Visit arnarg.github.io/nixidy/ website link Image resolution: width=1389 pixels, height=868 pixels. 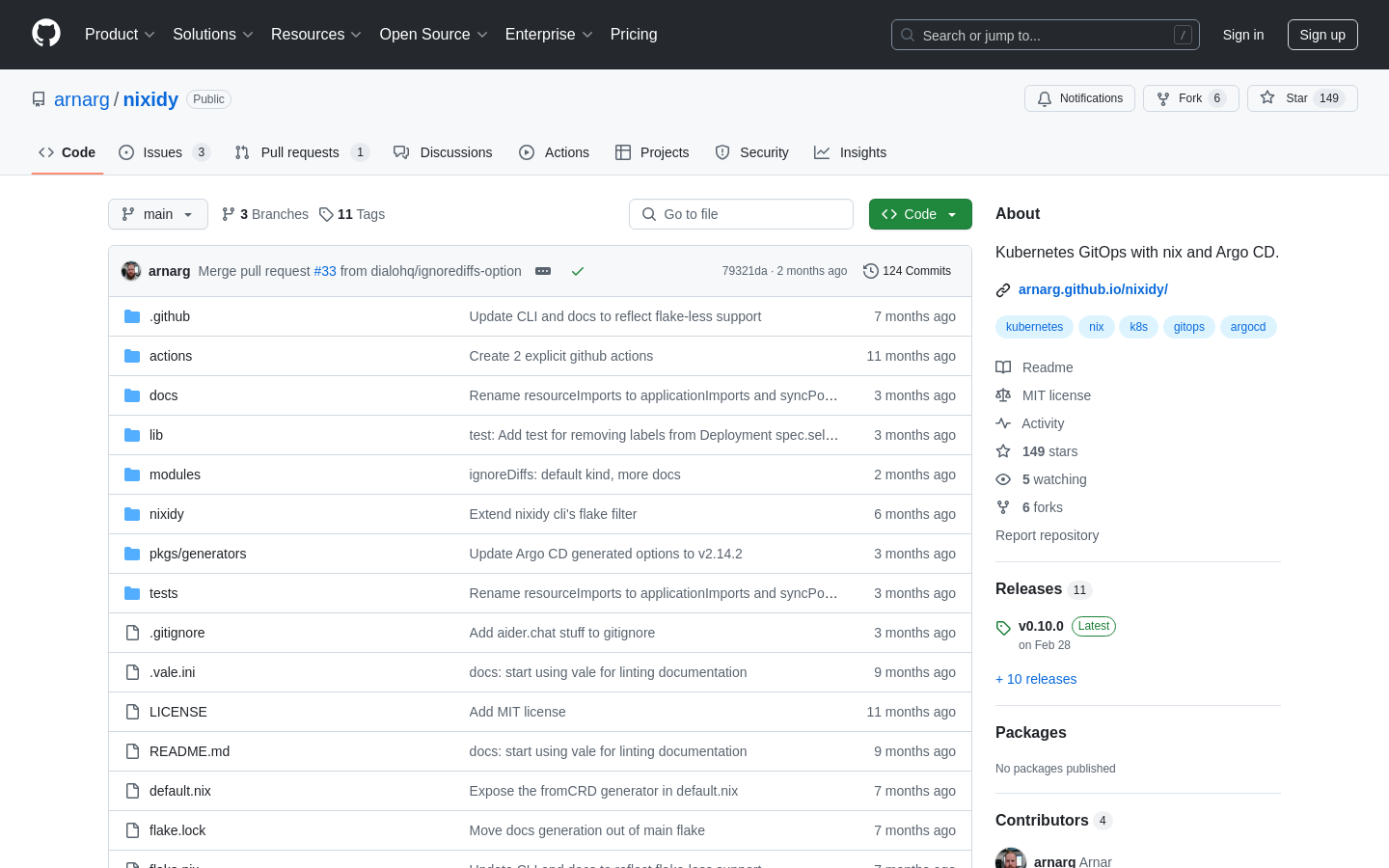pos(1093,289)
